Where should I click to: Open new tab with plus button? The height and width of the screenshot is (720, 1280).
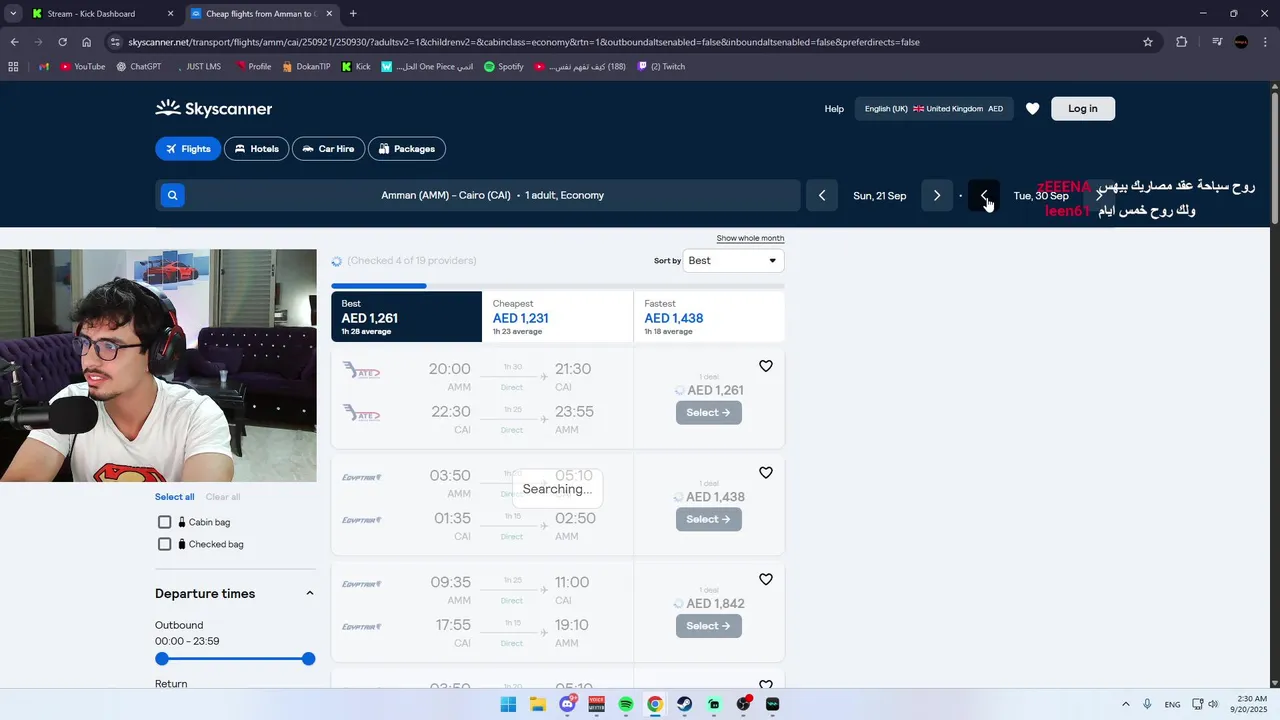click(353, 14)
